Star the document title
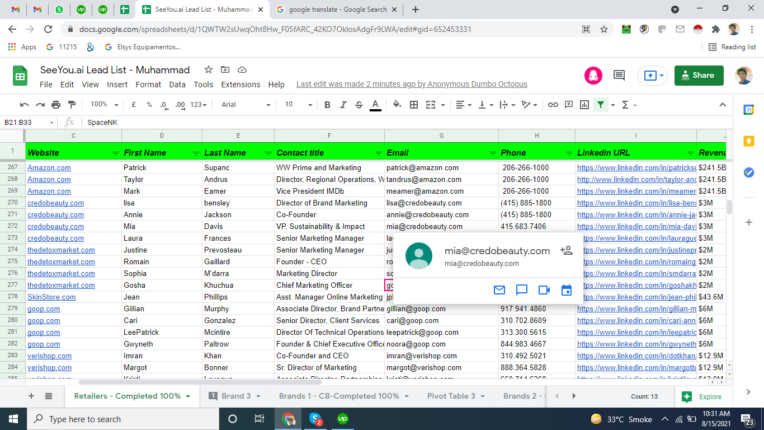Image resolution: width=764 pixels, height=430 pixels. [x=209, y=70]
